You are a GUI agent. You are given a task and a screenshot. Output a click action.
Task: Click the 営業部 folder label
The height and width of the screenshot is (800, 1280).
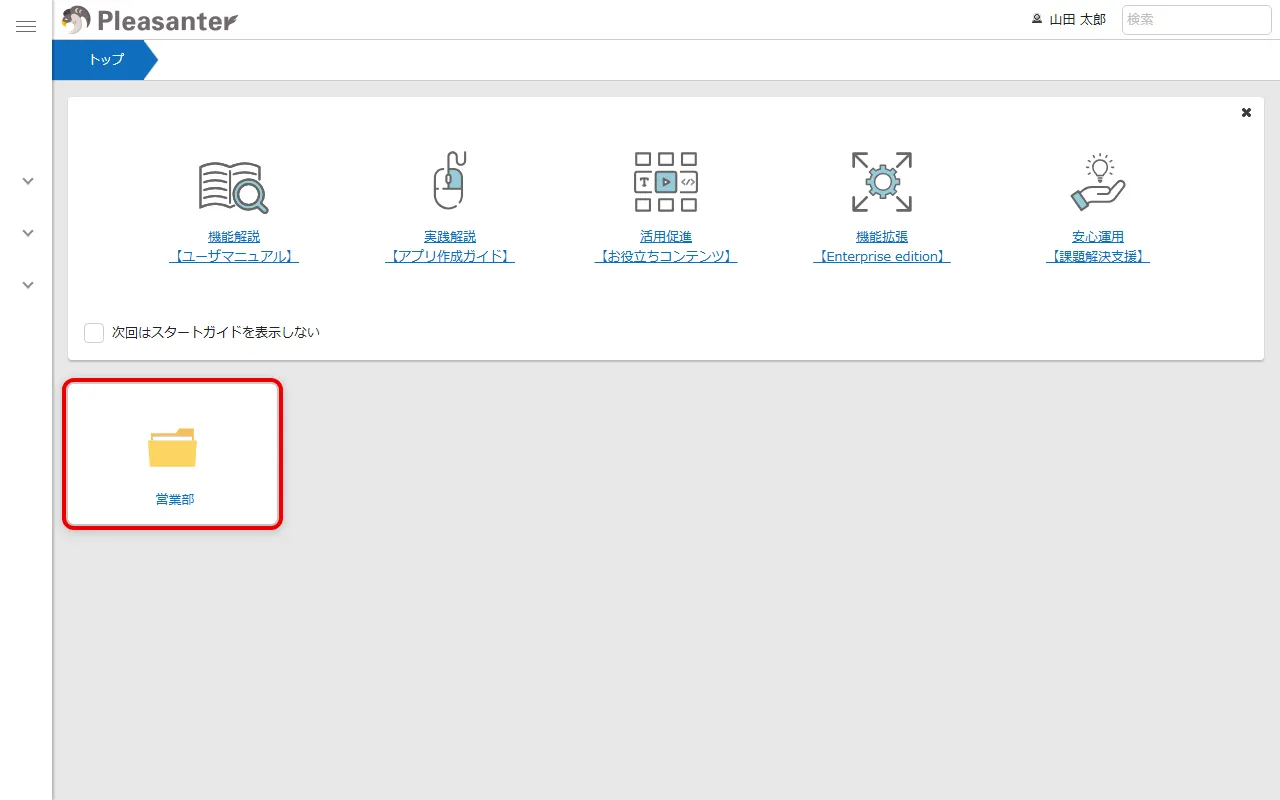tap(175, 499)
